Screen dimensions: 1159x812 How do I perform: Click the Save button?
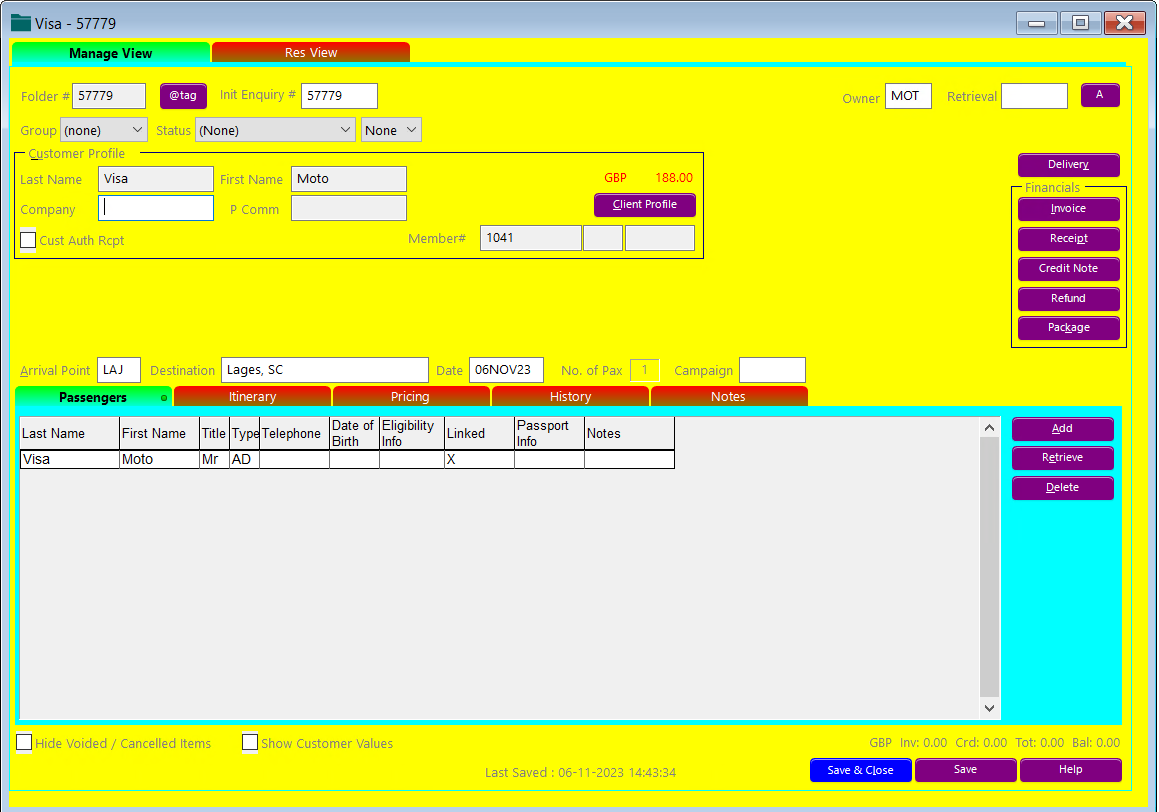pyautogui.click(x=965, y=770)
